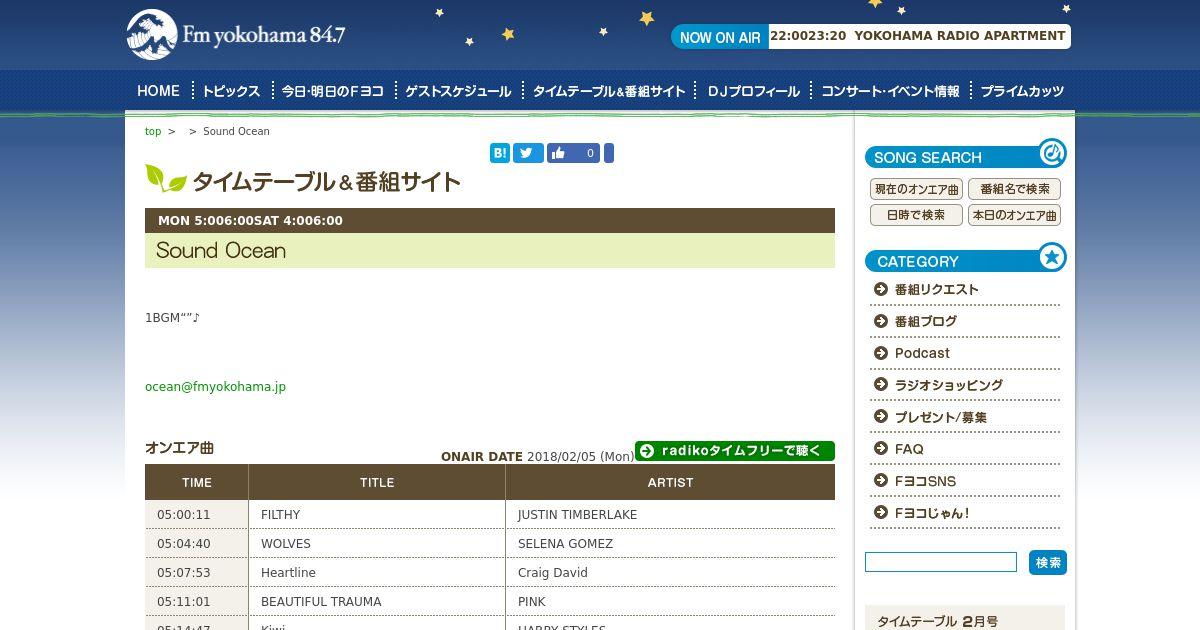The image size is (1200, 630).
Task: Click the TIME column header
Action: pos(197,482)
